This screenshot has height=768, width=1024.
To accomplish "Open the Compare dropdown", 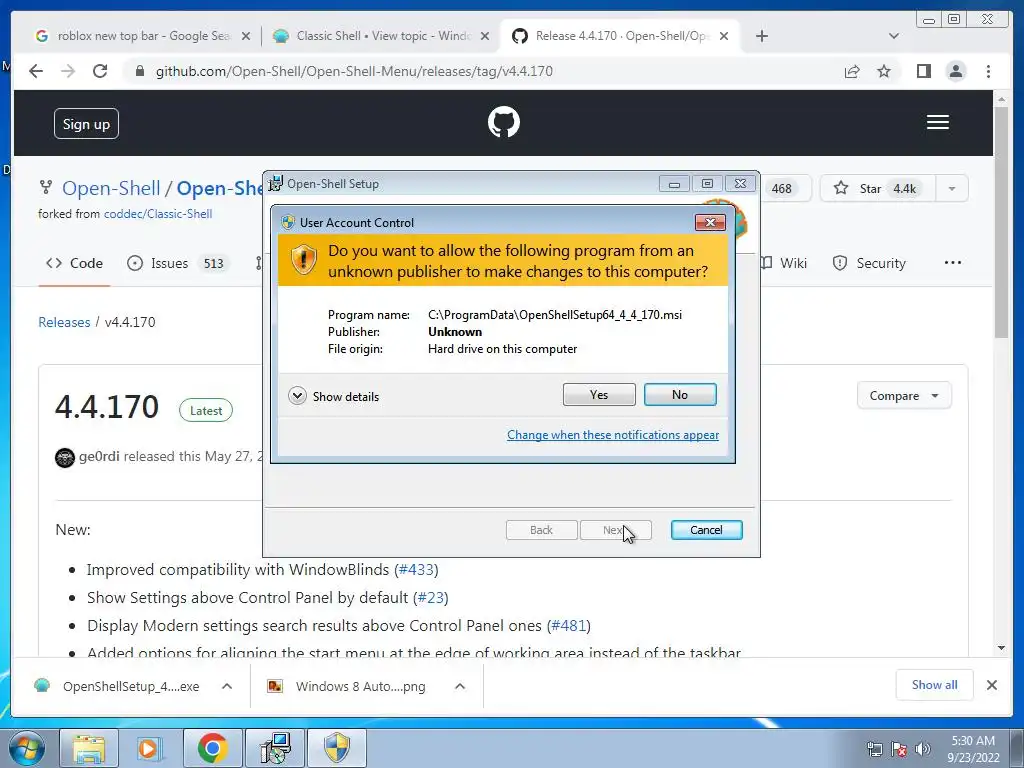I will pos(904,396).
